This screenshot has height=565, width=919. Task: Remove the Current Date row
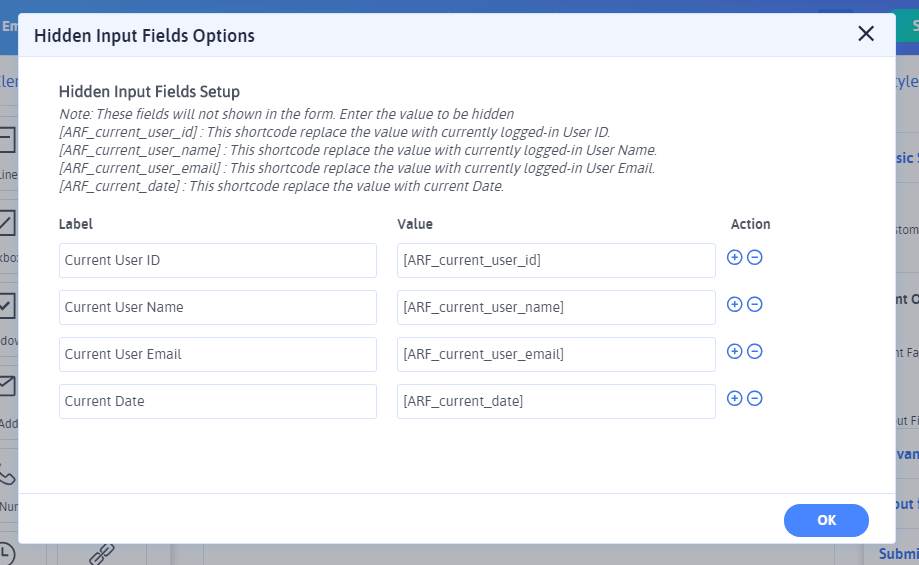[x=755, y=398]
